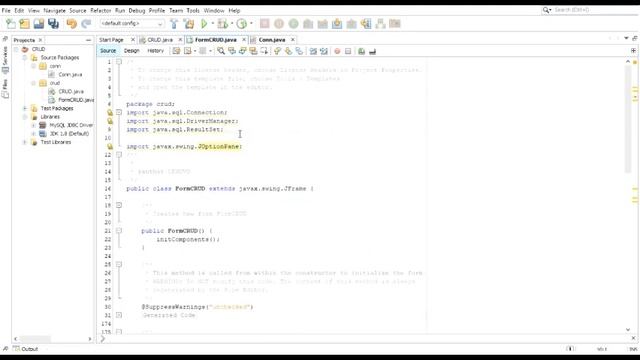This screenshot has height=360, width=640.
Task: Click lightbulb hint on line 7
Action: tap(110, 112)
